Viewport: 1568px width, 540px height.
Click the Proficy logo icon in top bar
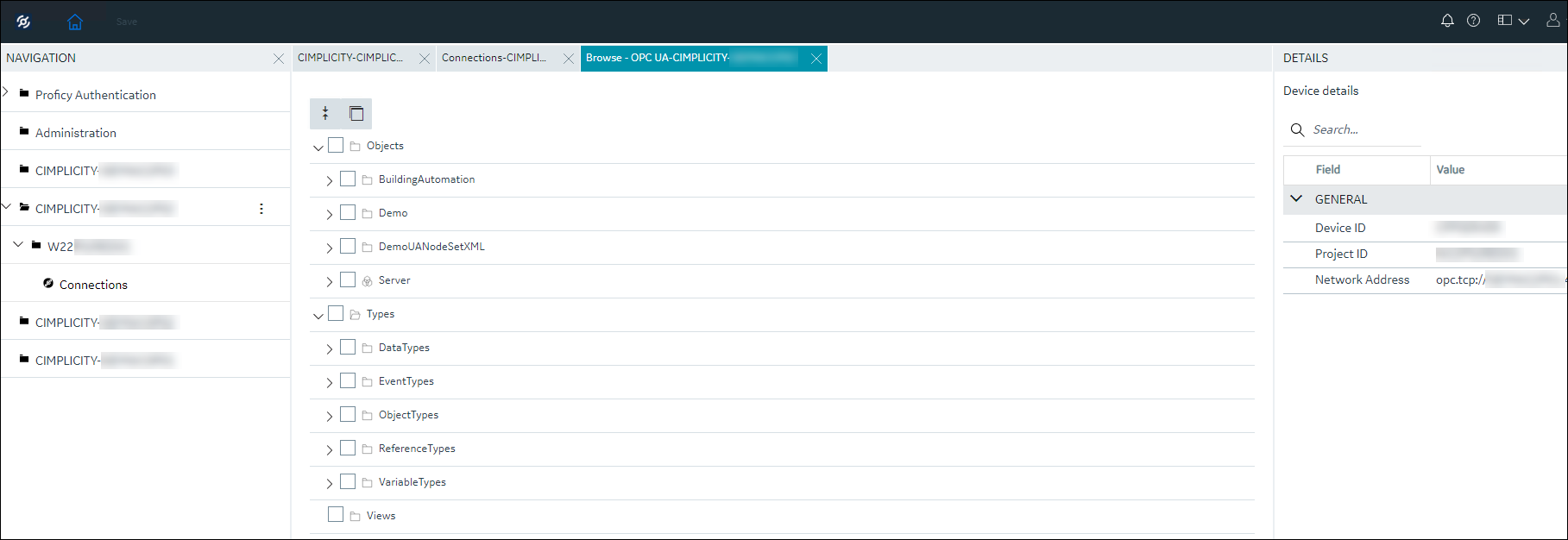23,22
